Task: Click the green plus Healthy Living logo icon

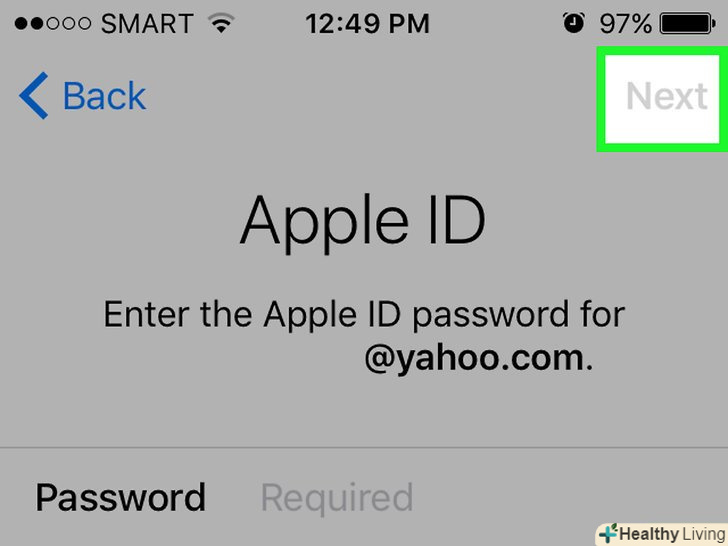Action: tap(609, 533)
